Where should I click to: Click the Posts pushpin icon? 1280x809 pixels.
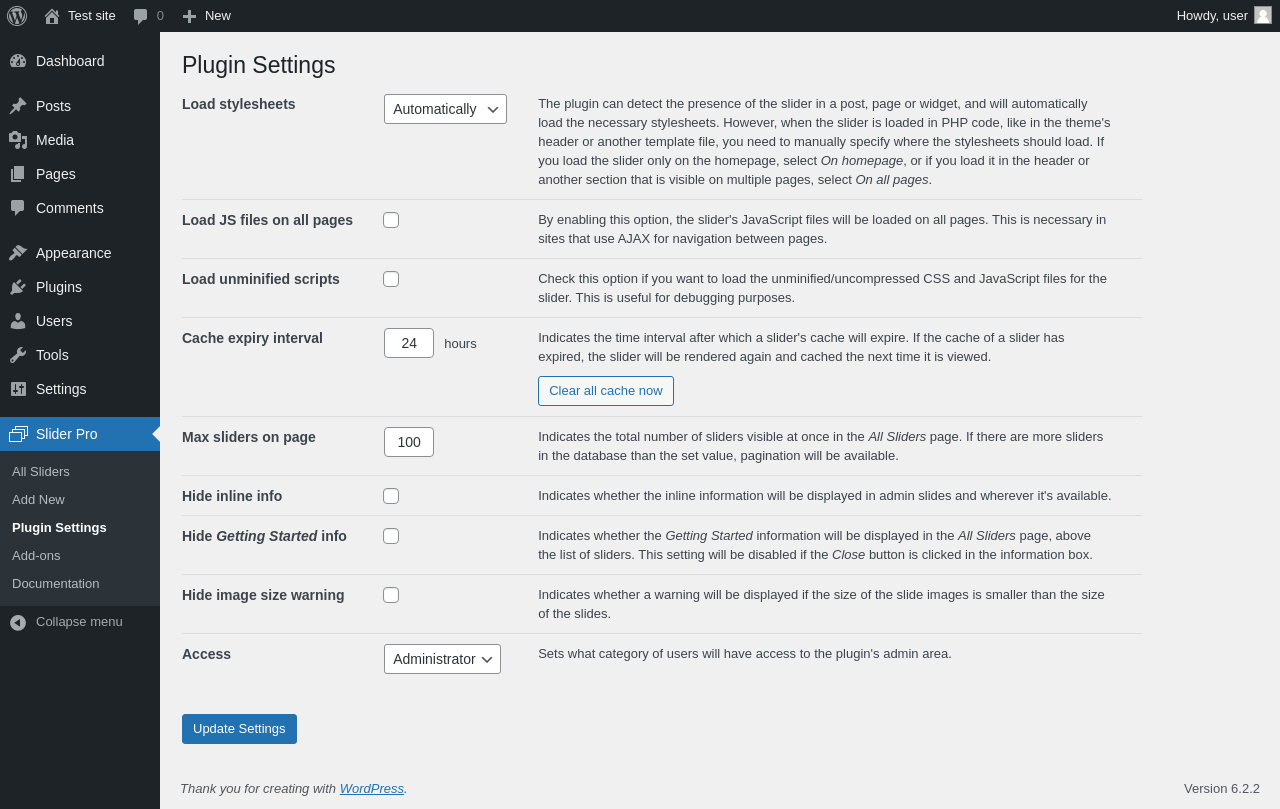(x=18, y=106)
